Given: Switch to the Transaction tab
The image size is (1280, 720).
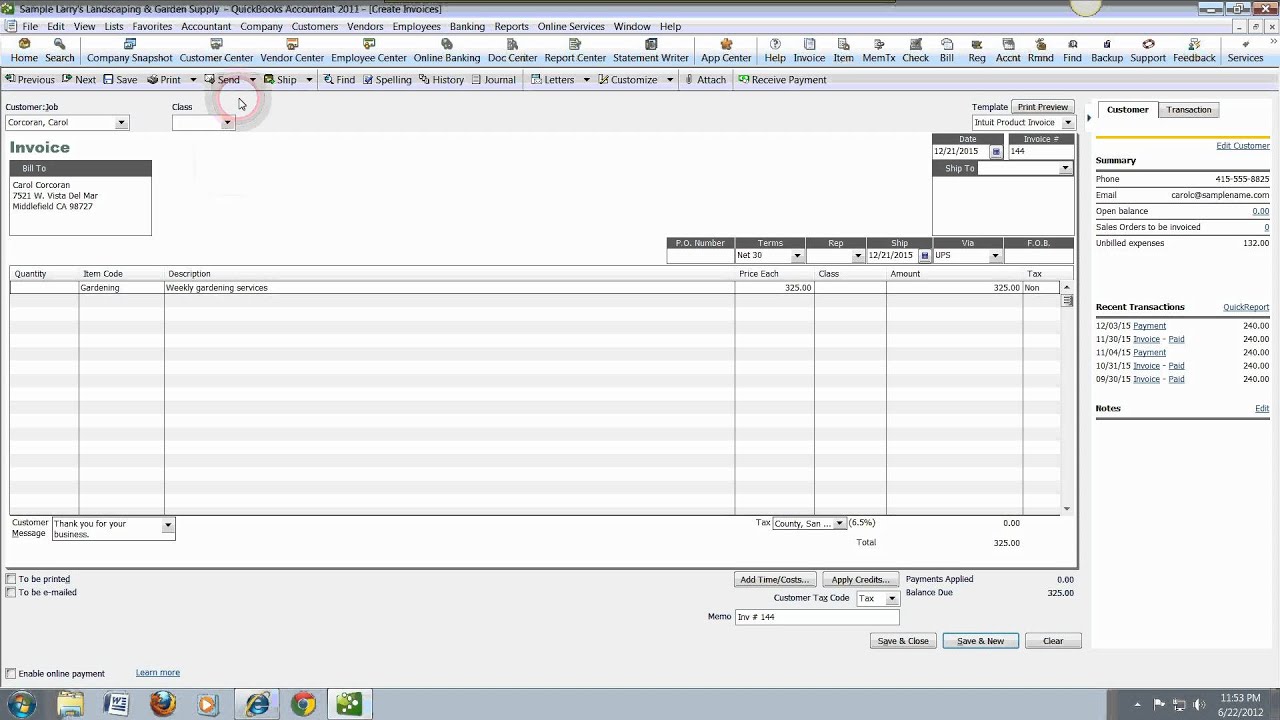Looking at the screenshot, I should pyautogui.click(x=1189, y=110).
